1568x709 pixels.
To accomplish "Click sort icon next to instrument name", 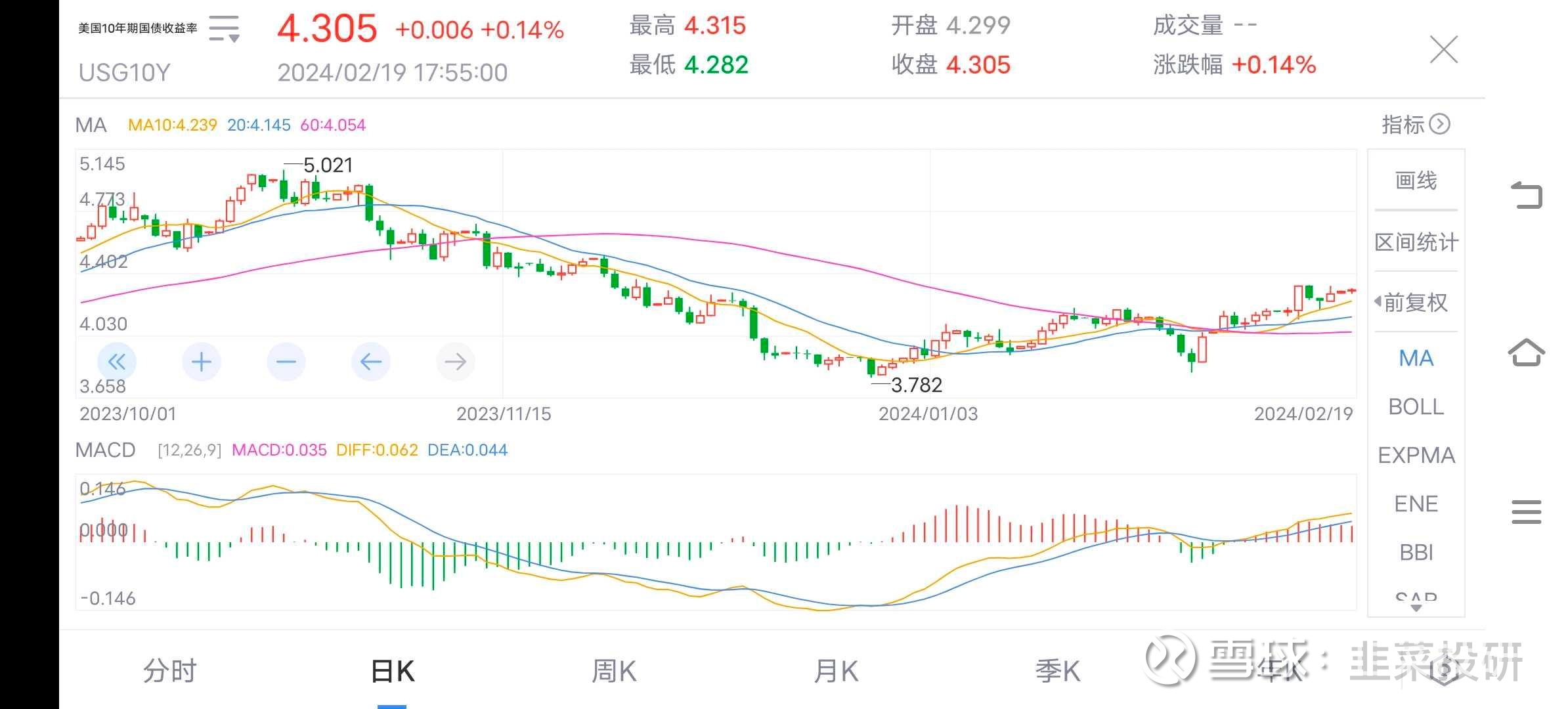I will [x=223, y=30].
